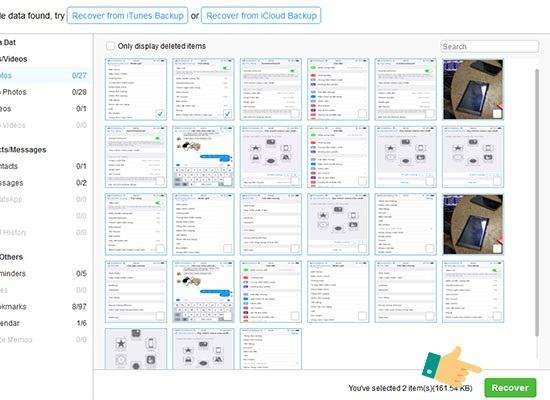Open the chat-with-keyboard screenshot in second row
Viewport: 550px width, 400px height.
(203, 157)
